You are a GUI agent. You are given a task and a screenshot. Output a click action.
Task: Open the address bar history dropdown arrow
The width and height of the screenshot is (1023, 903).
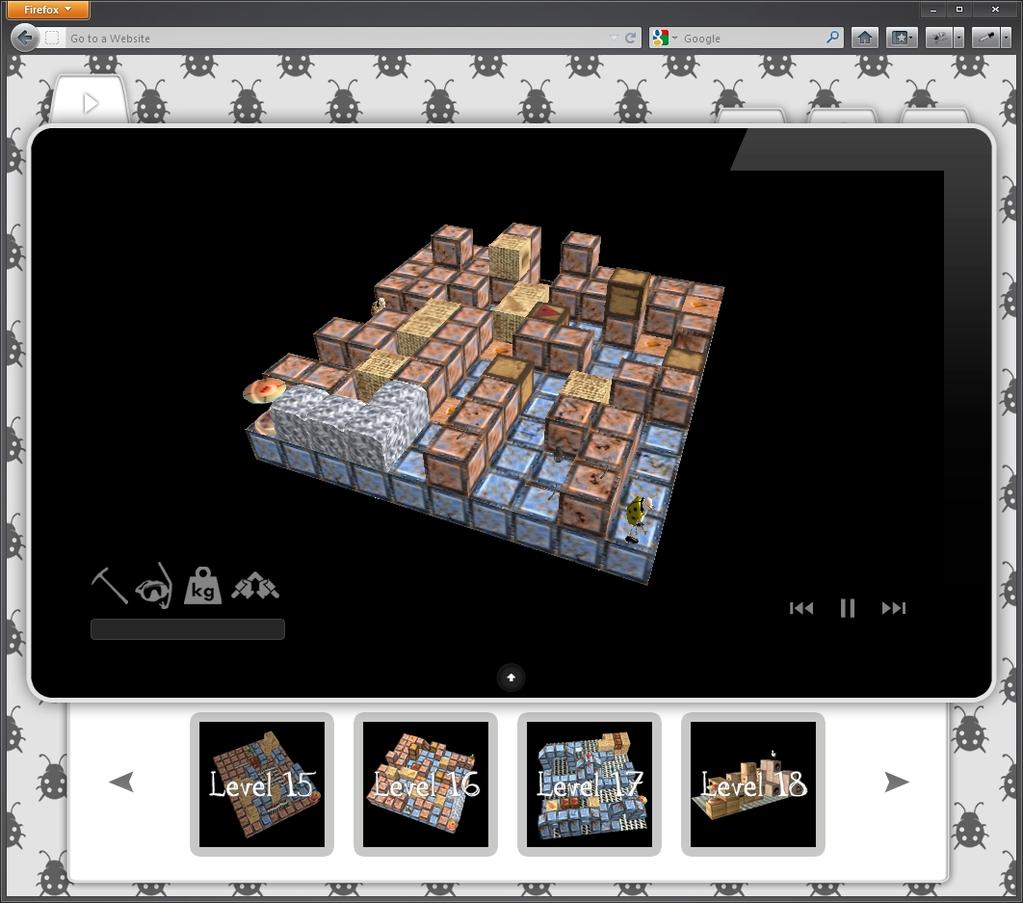click(x=613, y=38)
